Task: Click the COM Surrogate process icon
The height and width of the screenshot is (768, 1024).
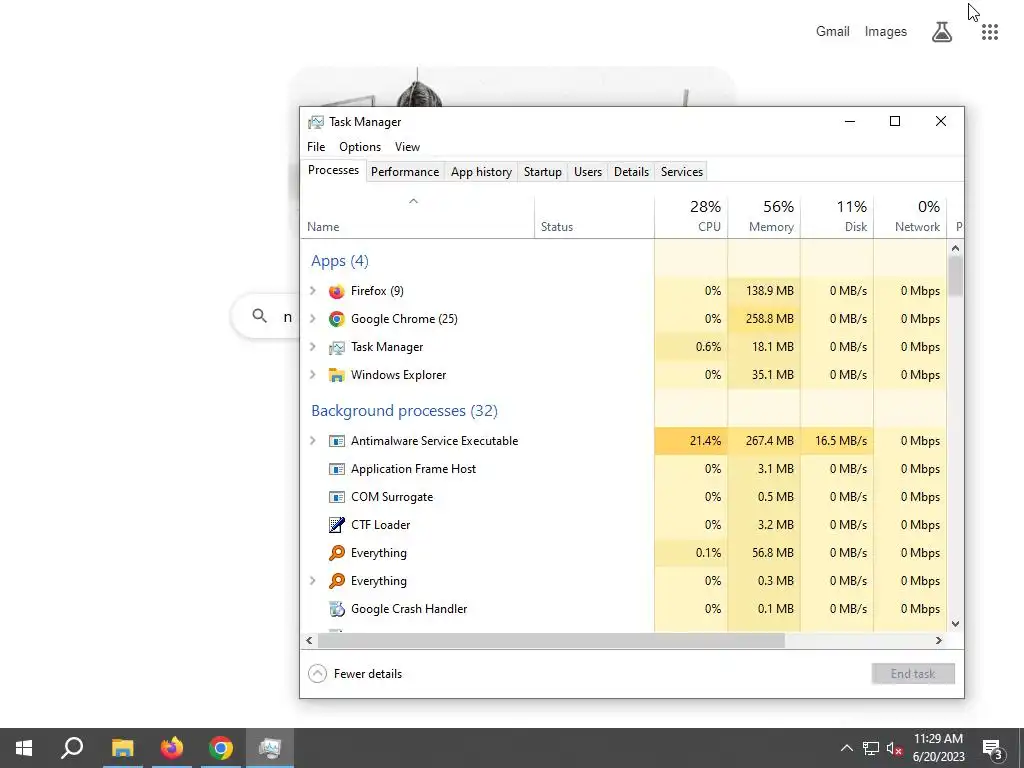Action: (x=336, y=497)
